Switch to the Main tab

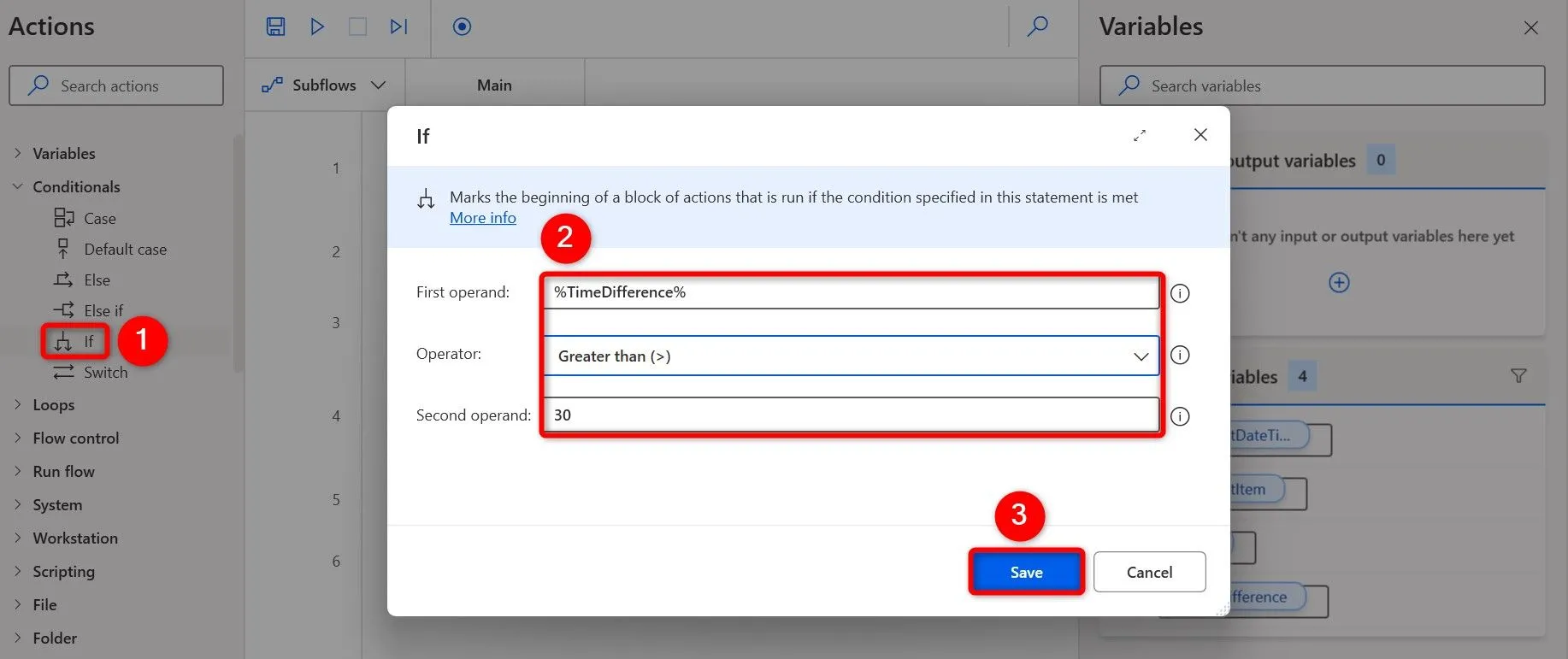coord(494,85)
